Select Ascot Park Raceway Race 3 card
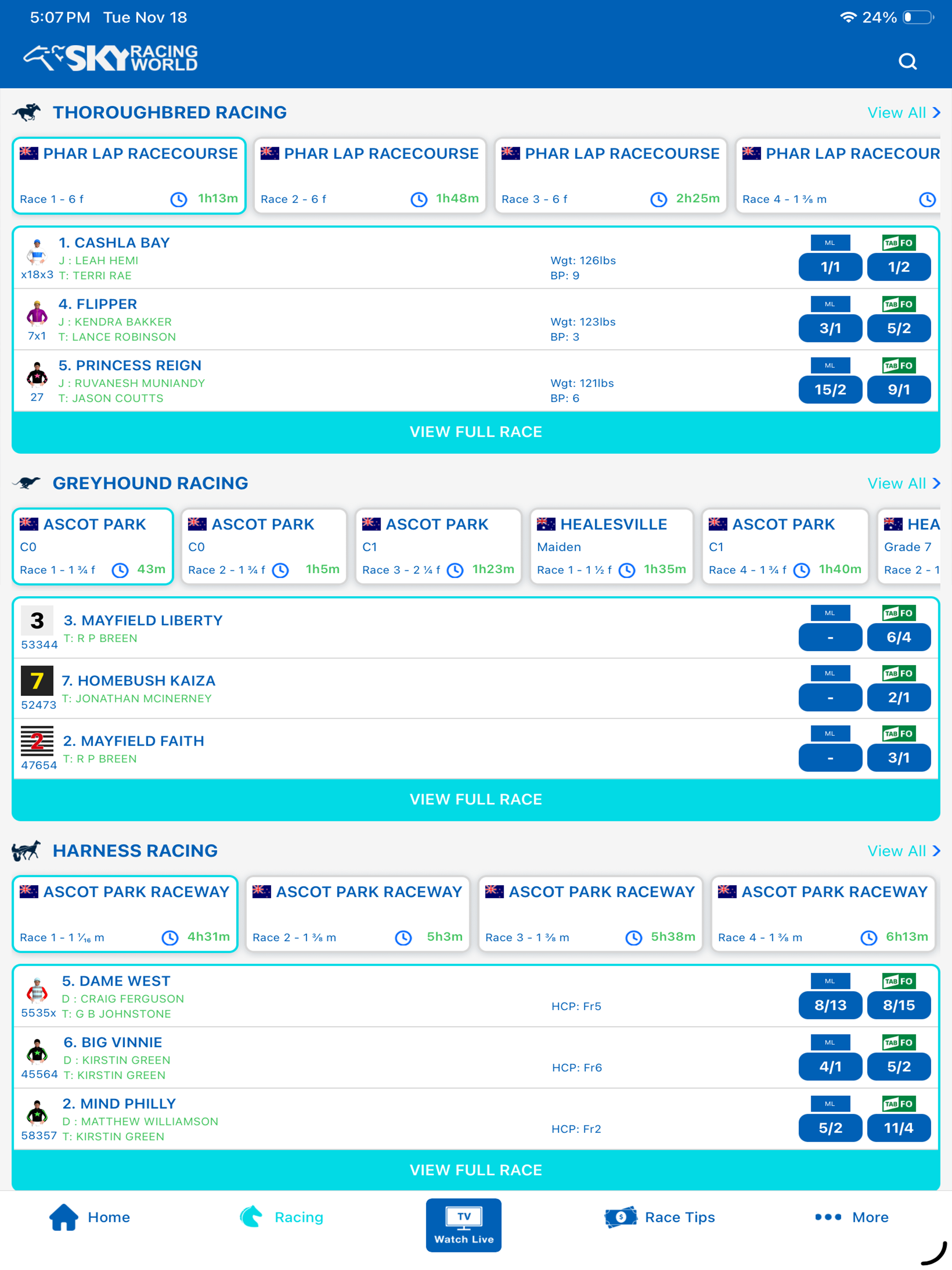The width and height of the screenshot is (952, 1270). pos(590,914)
